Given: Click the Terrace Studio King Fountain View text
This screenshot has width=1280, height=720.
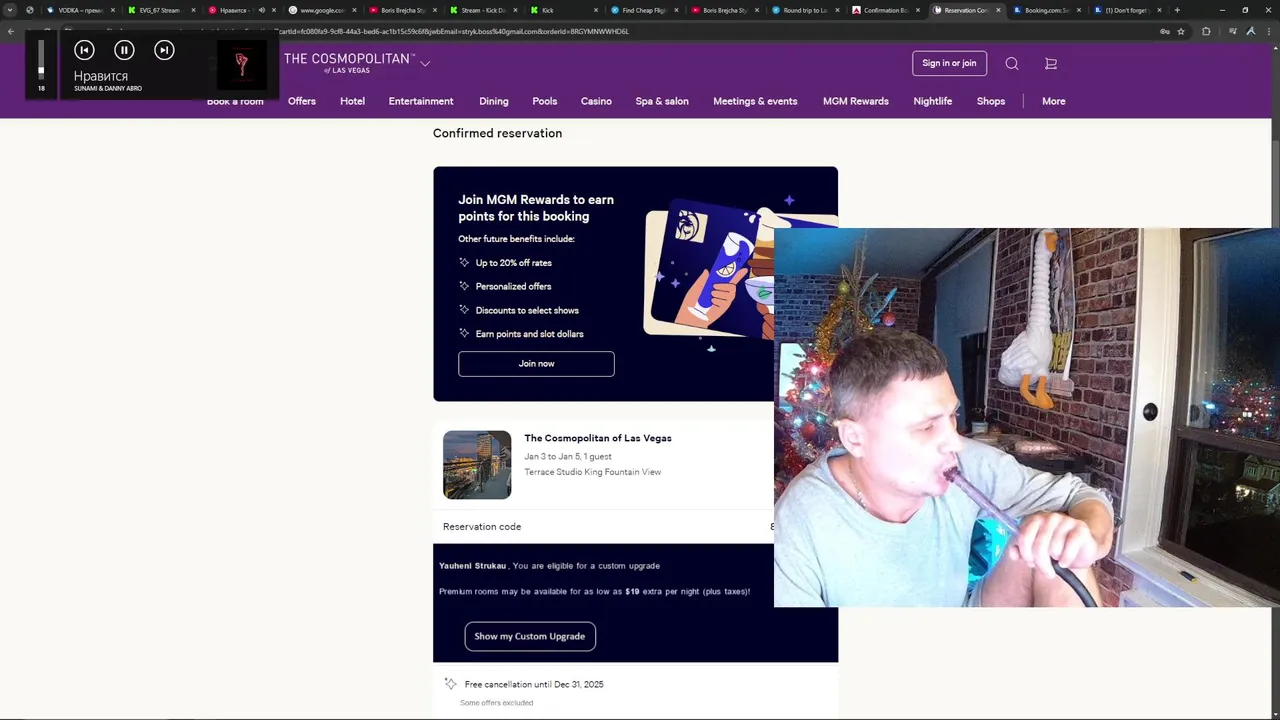Looking at the screenshot, I should (x=593, y=472).
